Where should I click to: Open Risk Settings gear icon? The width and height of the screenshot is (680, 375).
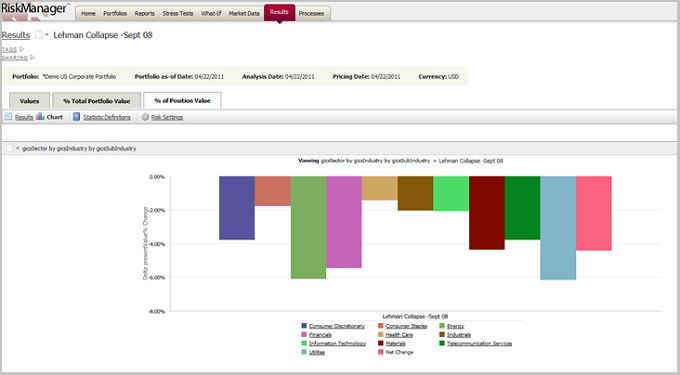point(145,117)
